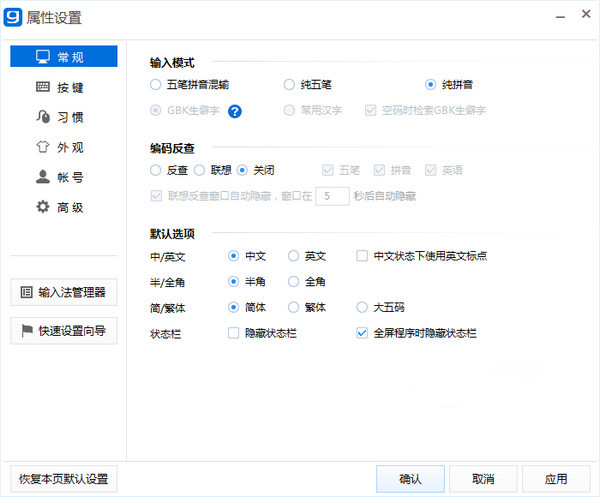600x497 pixels.
Task: Select 全角 width option
Action: tap(293, 282)
